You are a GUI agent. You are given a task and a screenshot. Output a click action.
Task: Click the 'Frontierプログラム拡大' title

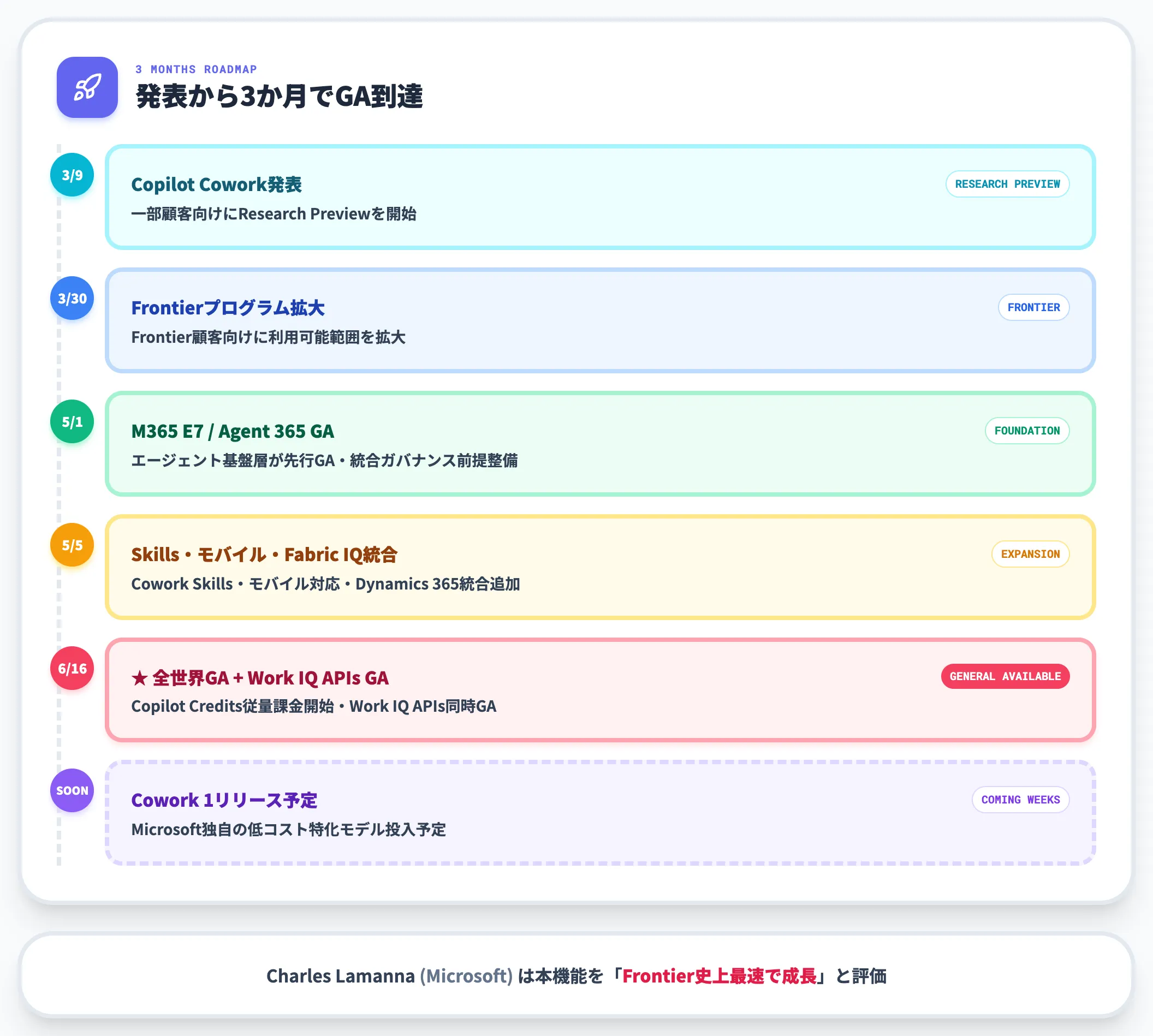228,308
